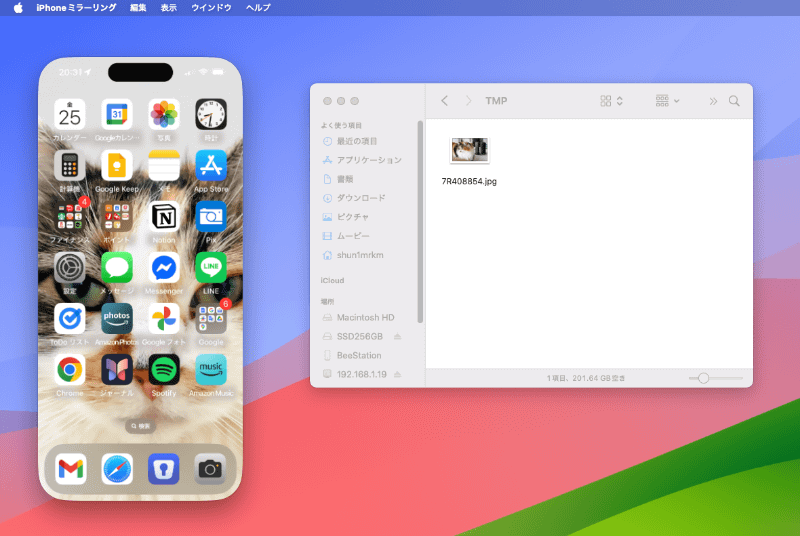Open Safari in the iPhone dock
The width and height of the screenshot is (800, 536).
(117, 469)
